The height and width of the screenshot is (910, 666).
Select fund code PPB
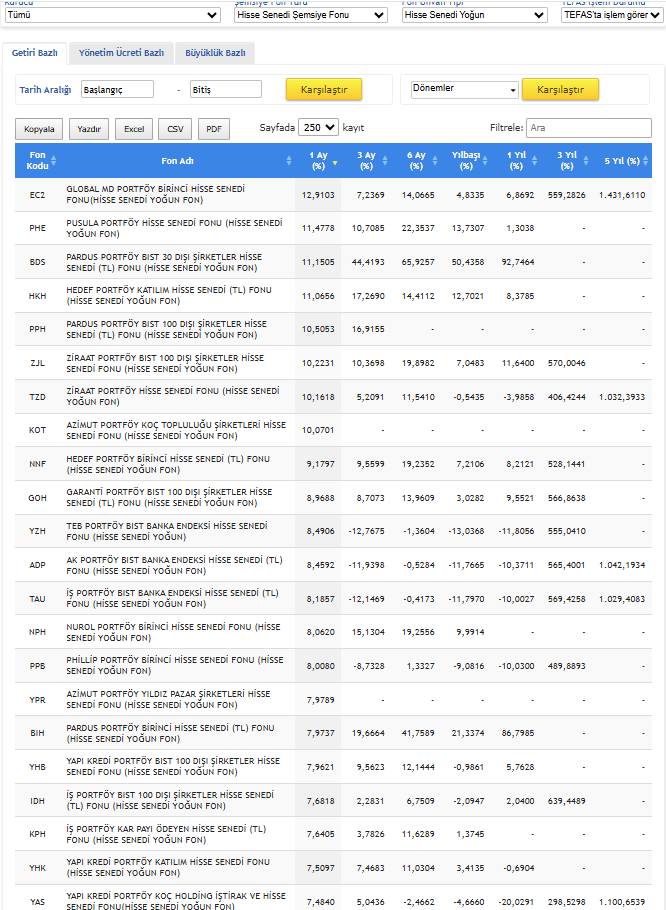(x=37, y=666)
